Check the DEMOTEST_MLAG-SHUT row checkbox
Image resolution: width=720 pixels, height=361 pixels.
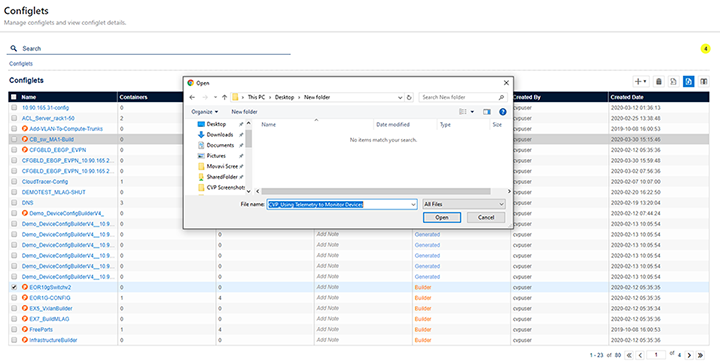pyautogui.click(x=14, y=192)
